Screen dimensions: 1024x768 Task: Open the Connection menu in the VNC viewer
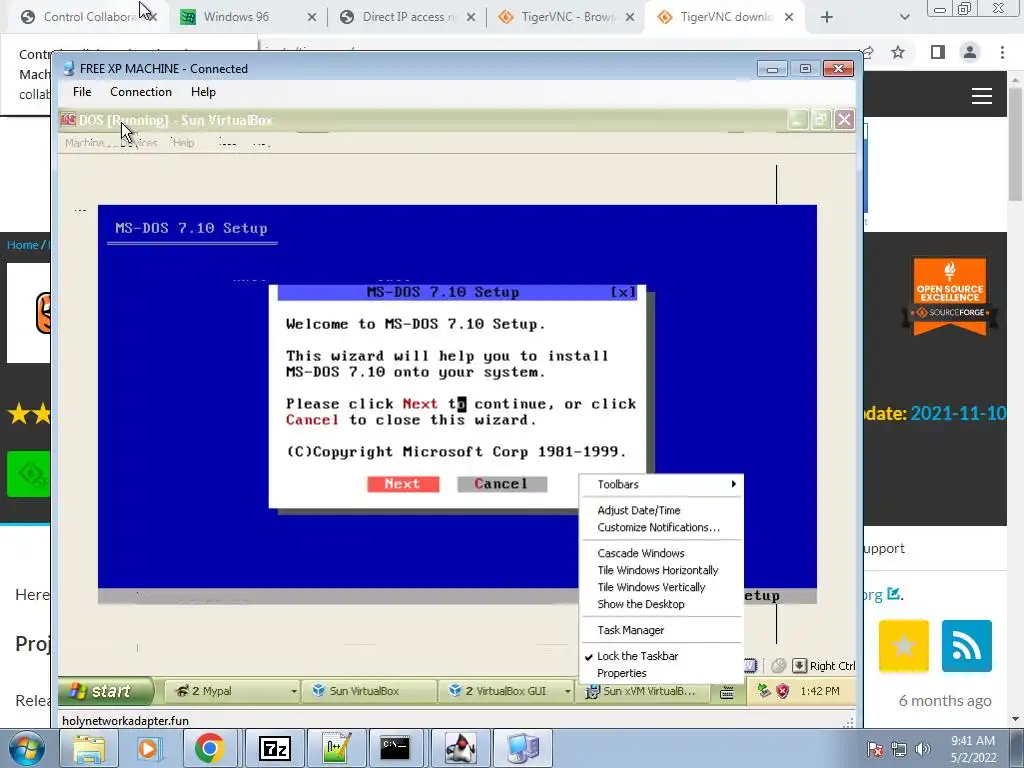pyautogui.click(x=140, y=91)
